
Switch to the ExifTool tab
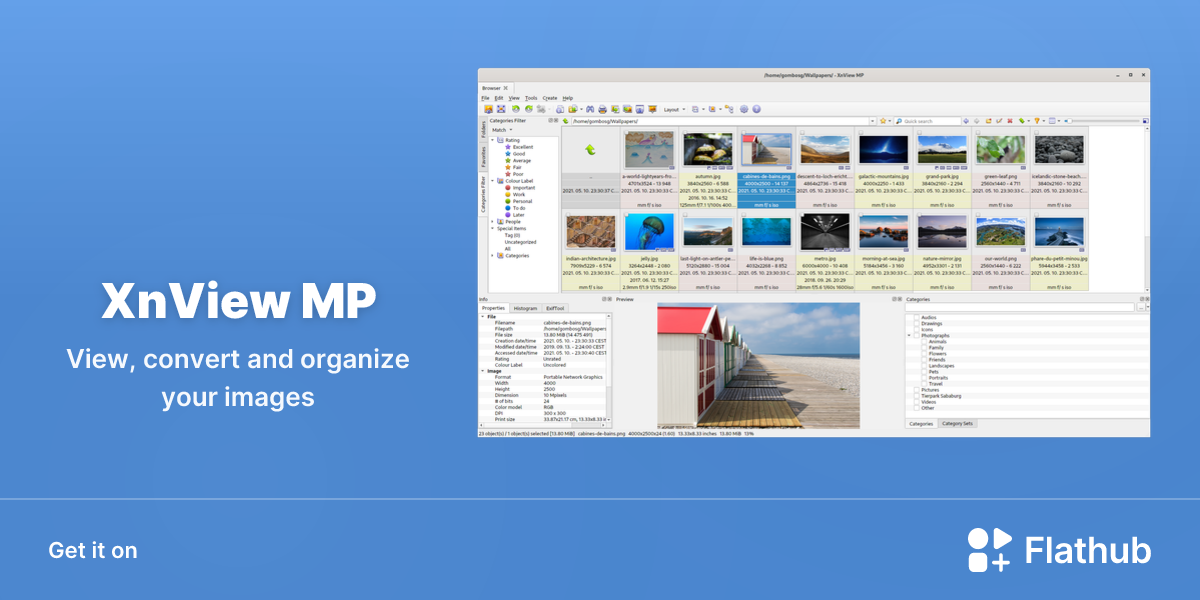coord(555,308)
